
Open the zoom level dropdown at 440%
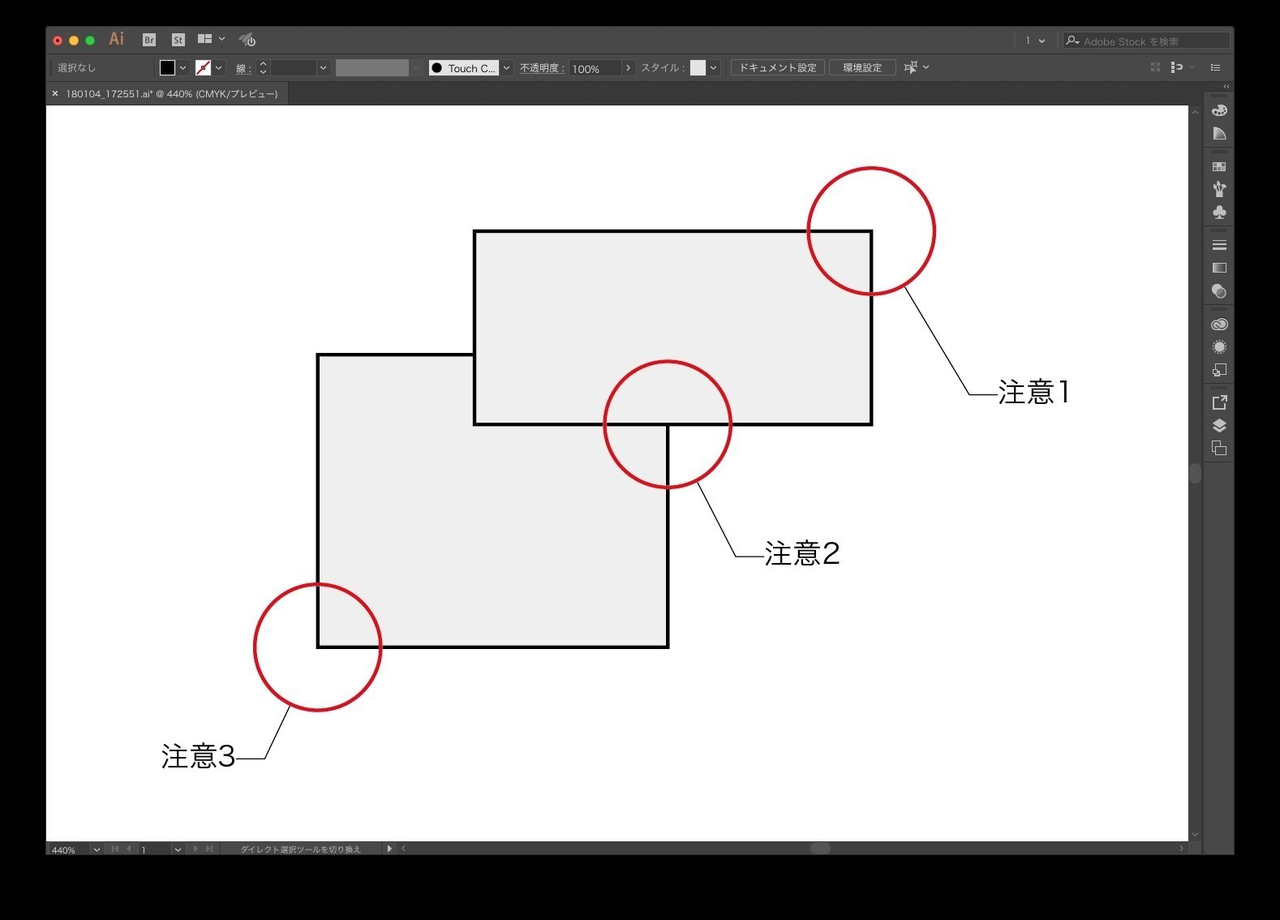[96, 849]
